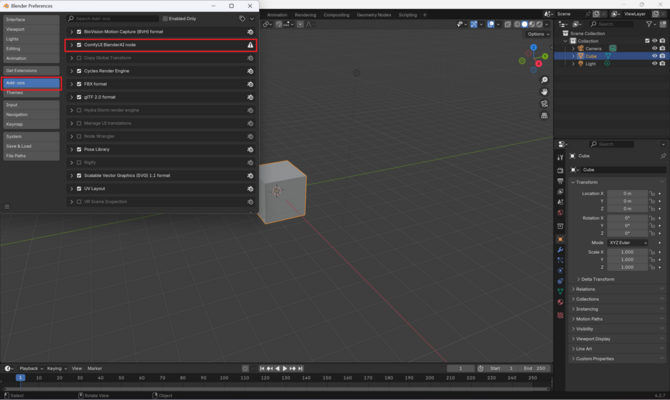The image size is (670, 400).
Task: Click the Search Add-ons input field
Action: (x=113, y=19)
